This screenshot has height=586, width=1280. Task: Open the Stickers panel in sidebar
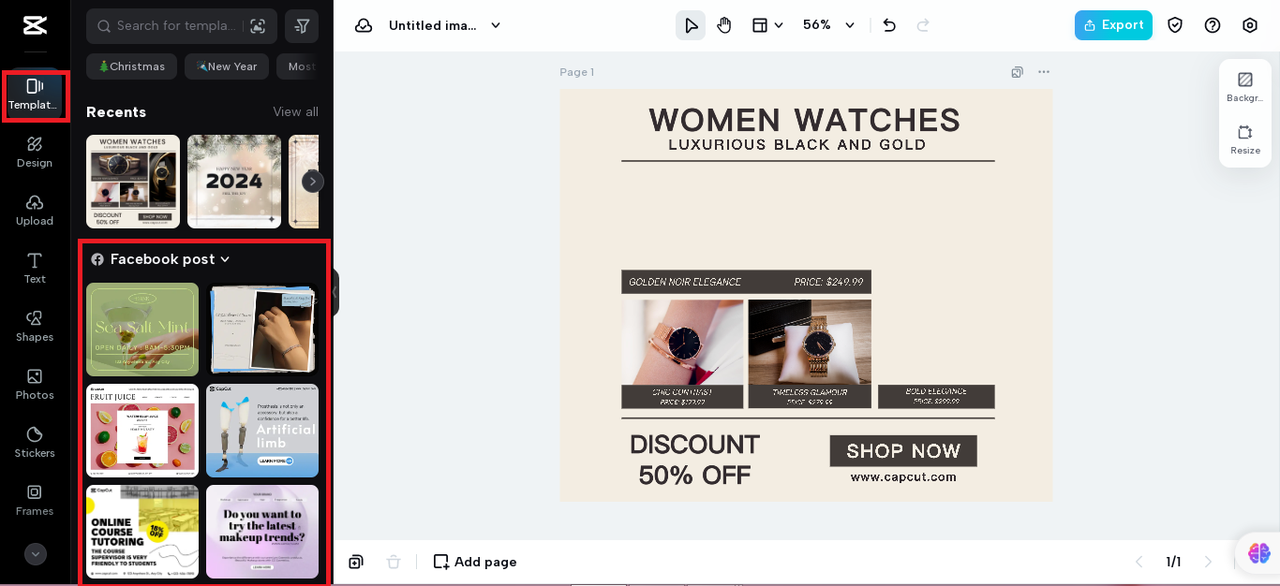coord(35,442)
